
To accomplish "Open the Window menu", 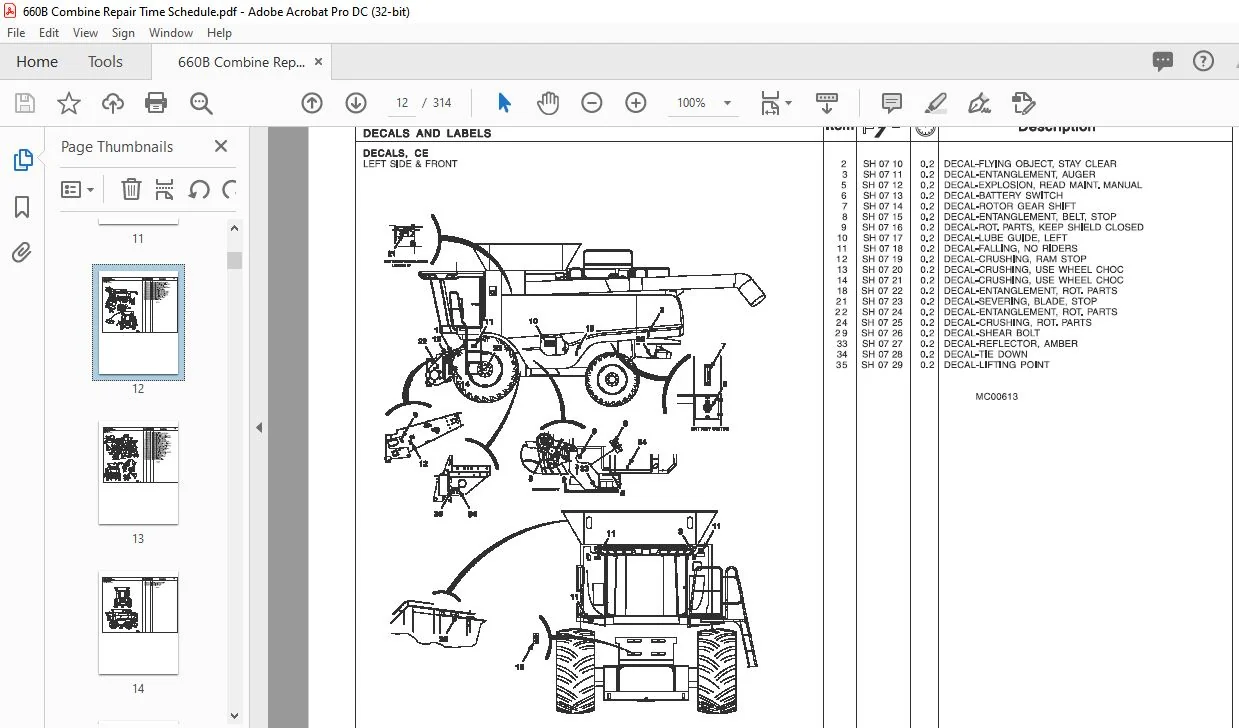I will tap(171, 33).
